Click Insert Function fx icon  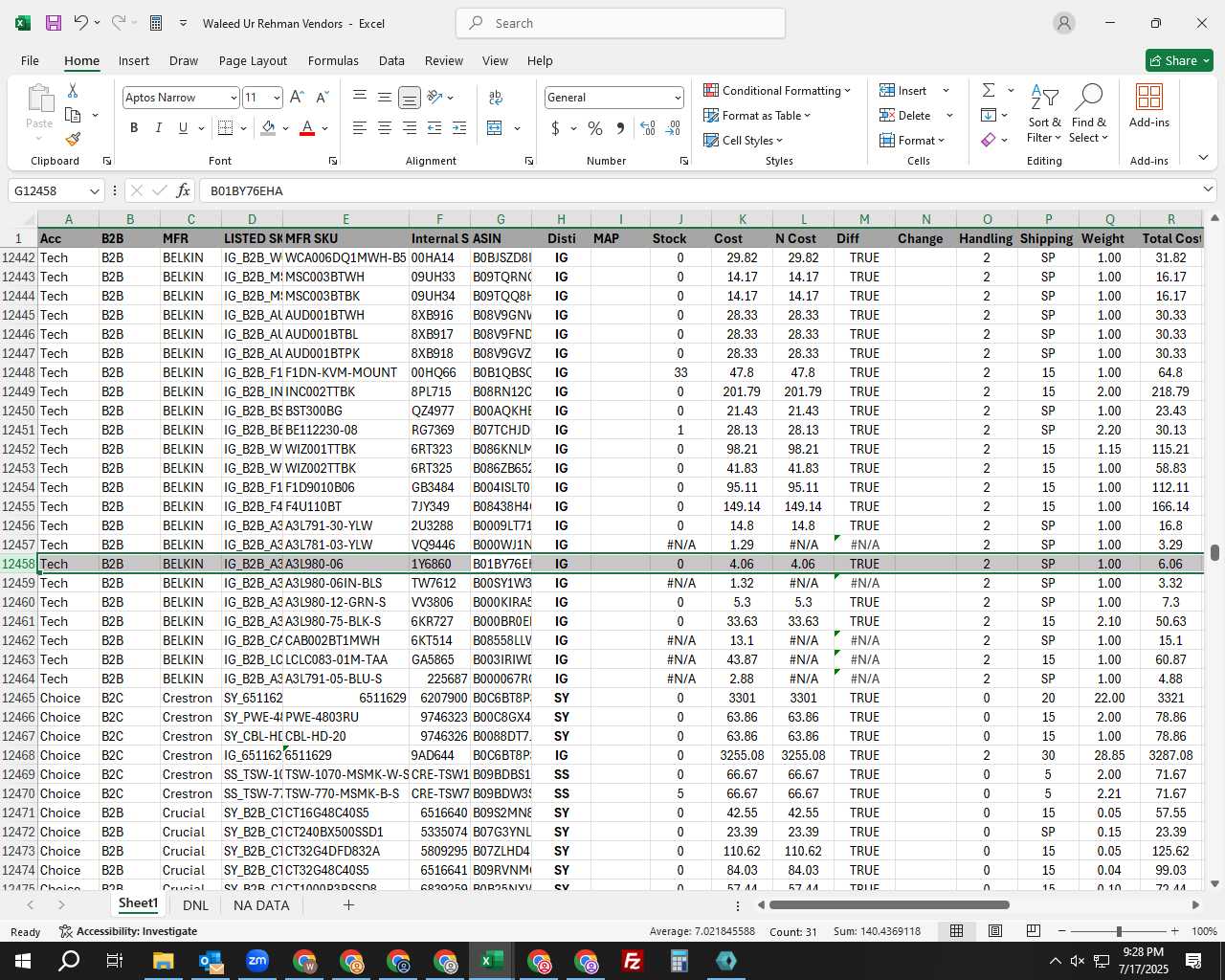click(183, 190)
